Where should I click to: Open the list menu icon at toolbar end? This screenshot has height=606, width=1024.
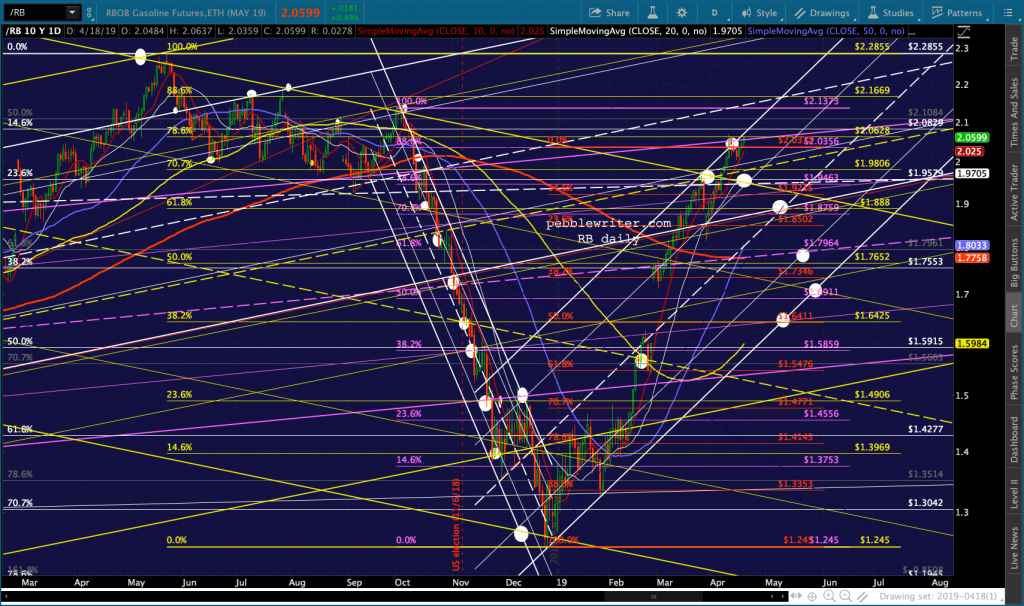[1007, 12]
